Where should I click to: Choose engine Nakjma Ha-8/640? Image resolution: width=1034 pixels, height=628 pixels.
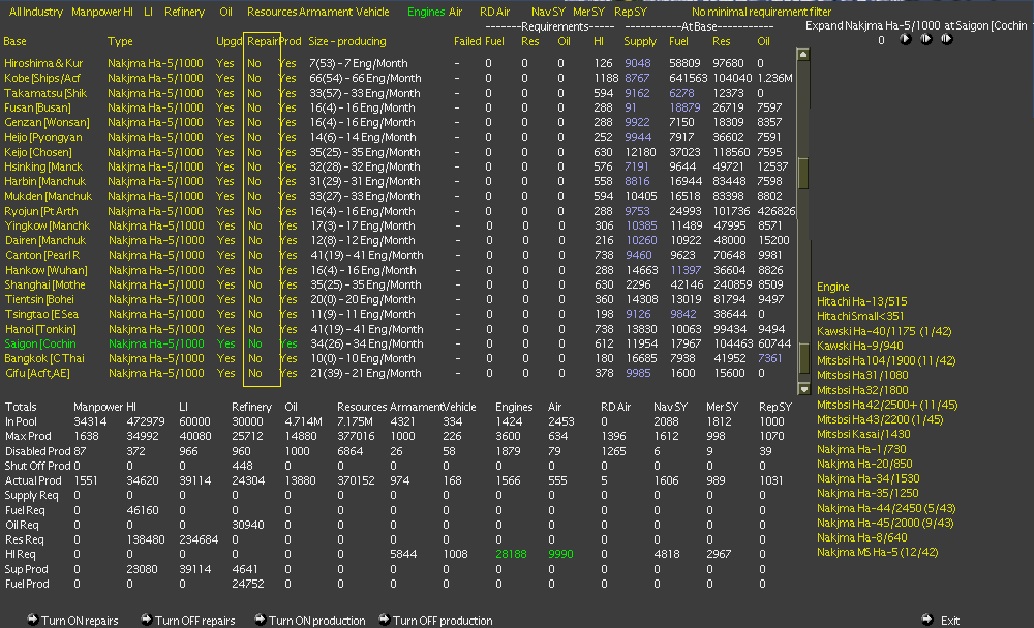click(862, 538)
